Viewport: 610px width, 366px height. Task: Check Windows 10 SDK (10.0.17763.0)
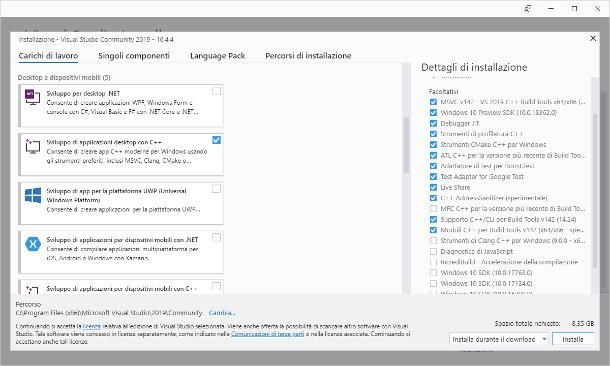tap(433, 273)
